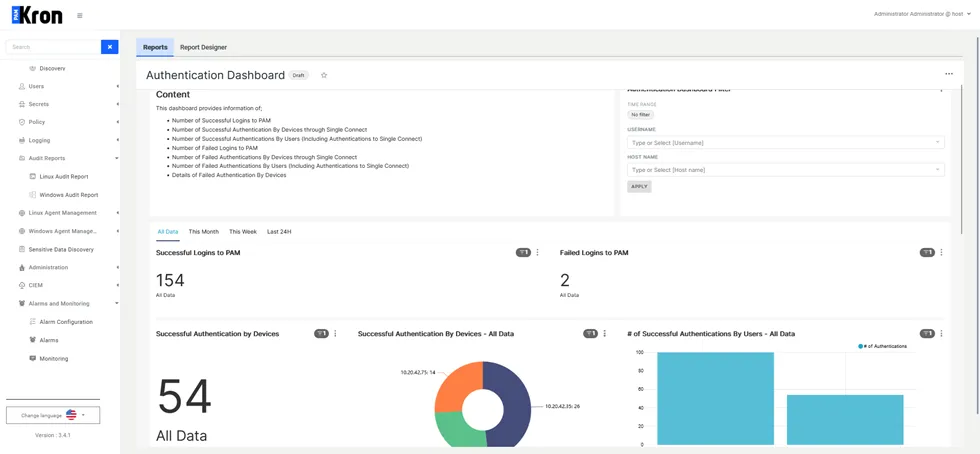The image size is (980, 454).
Task: Select the This Week tab
Action: point(242,231)
